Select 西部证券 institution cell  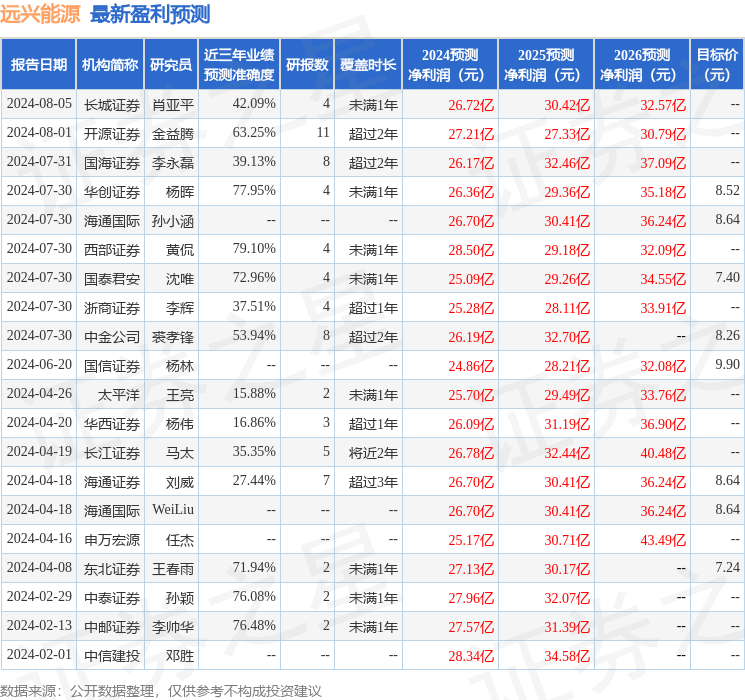pyautogui.click(x=112, y=250)
